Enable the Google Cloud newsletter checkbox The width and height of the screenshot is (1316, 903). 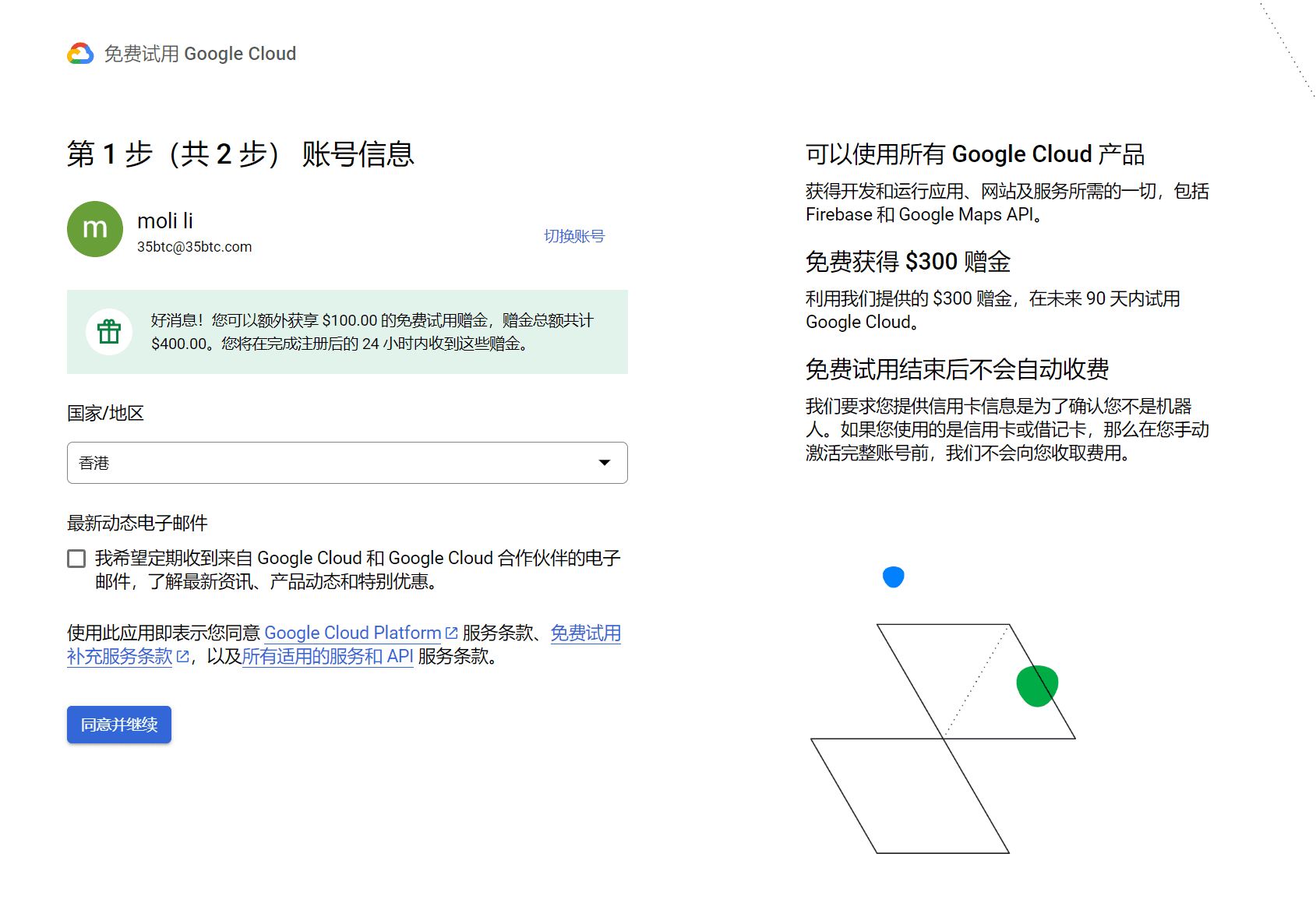[x=76, y=558]
